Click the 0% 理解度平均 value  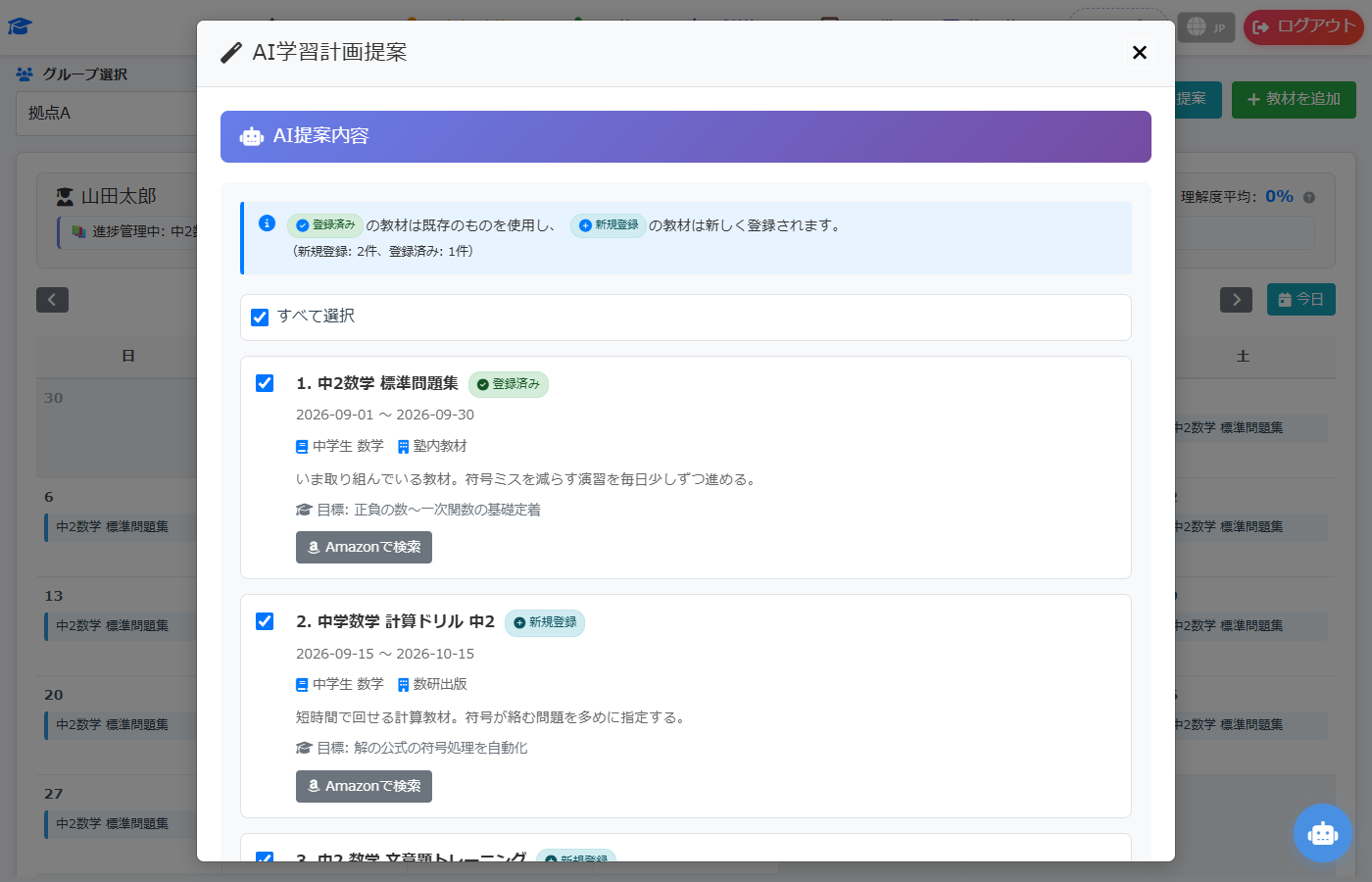(1279, 197)
